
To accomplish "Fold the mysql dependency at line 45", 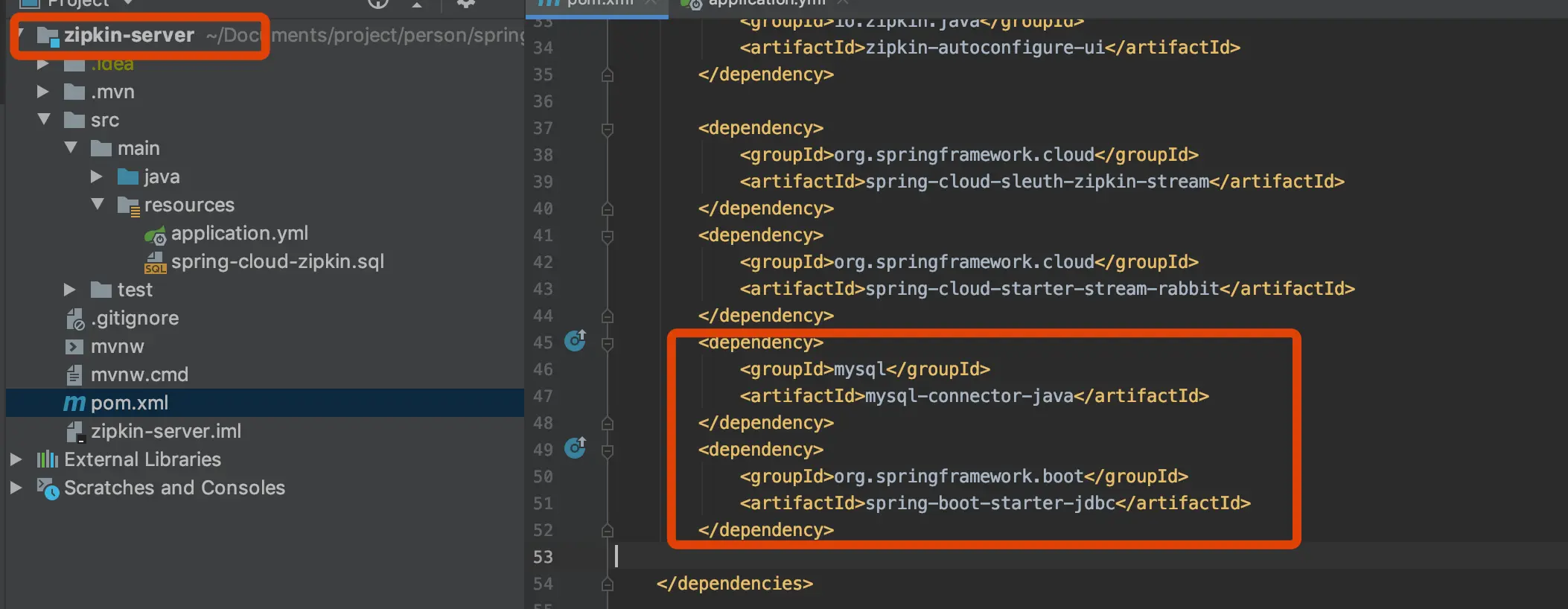I will (608, 344).
